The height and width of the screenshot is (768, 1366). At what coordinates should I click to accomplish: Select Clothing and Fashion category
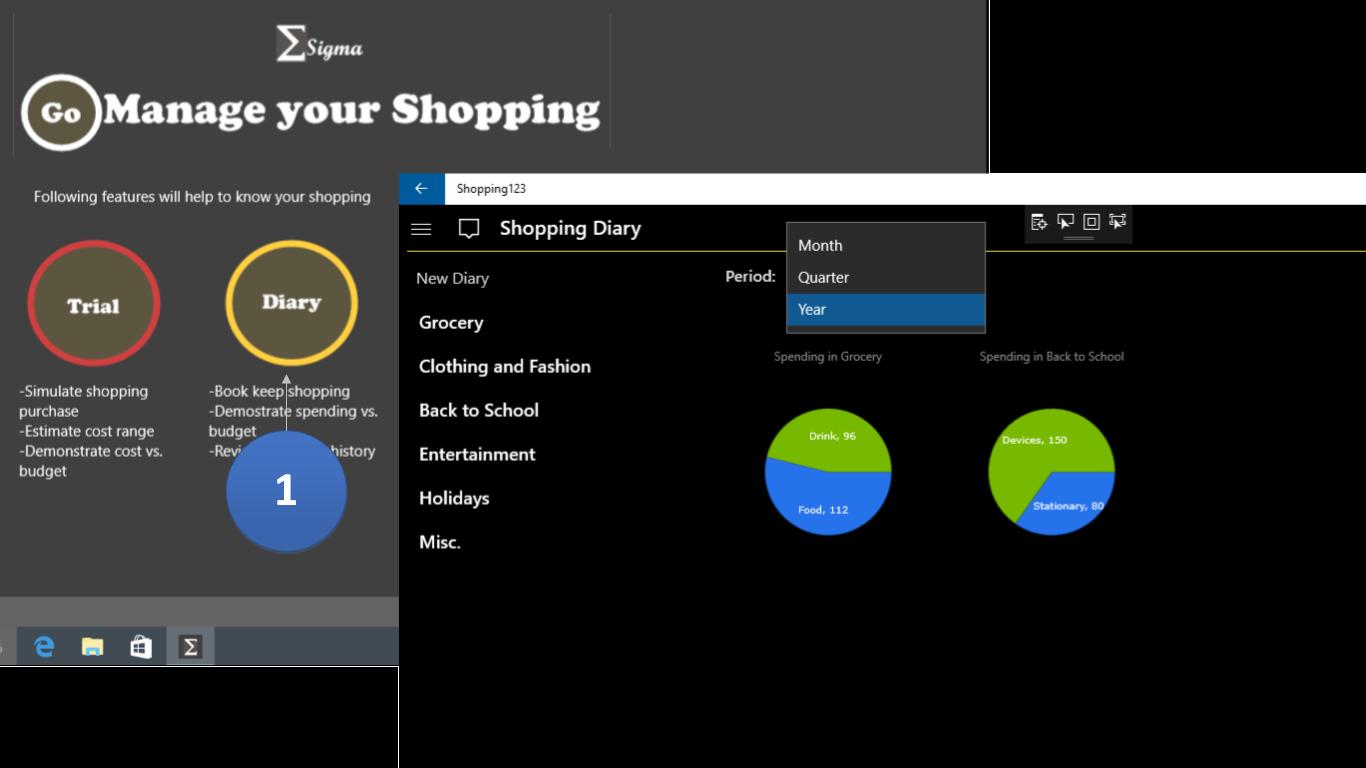click(505, 366)
